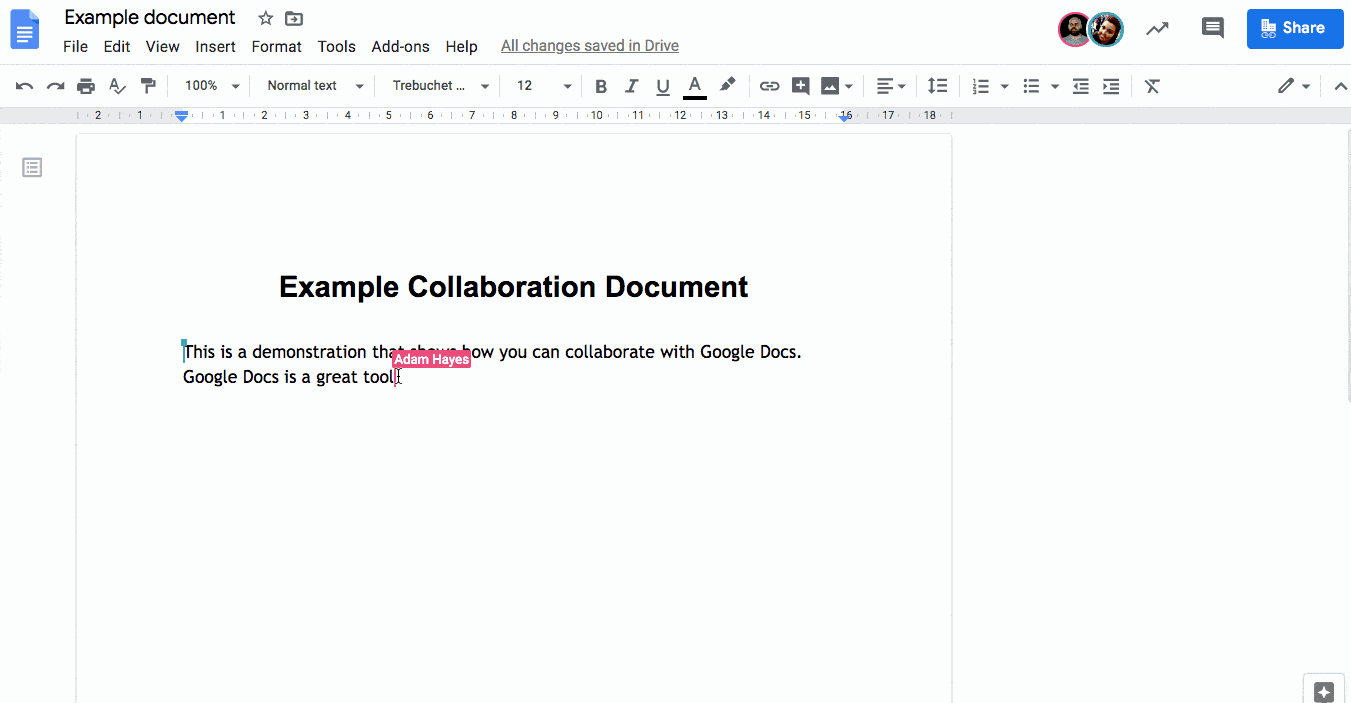Insert an image
The width and height of the screenshot is (1351, 703).
(830, 86)
